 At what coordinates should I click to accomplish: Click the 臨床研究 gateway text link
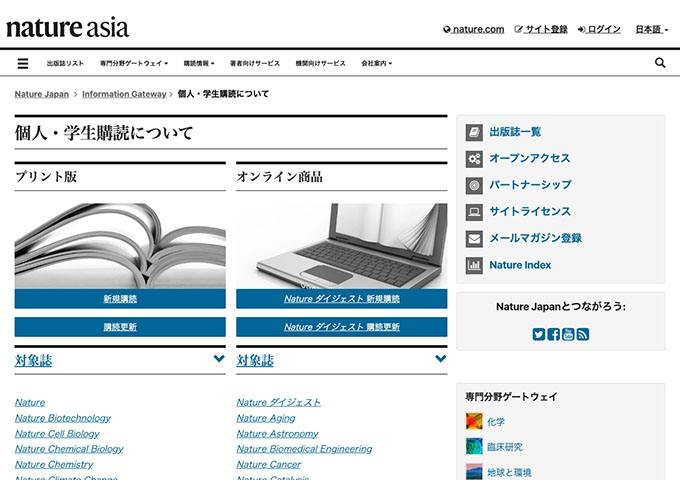pyautogui.click(x=505, y=447)
